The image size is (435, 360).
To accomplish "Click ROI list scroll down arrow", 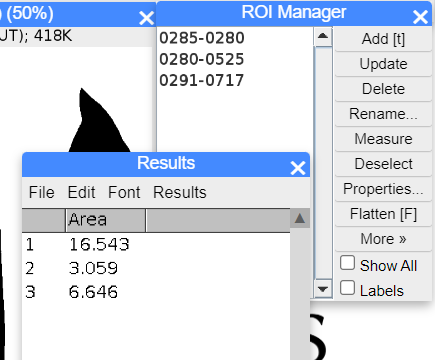I will pyautogui.click(x=323, y=288).
